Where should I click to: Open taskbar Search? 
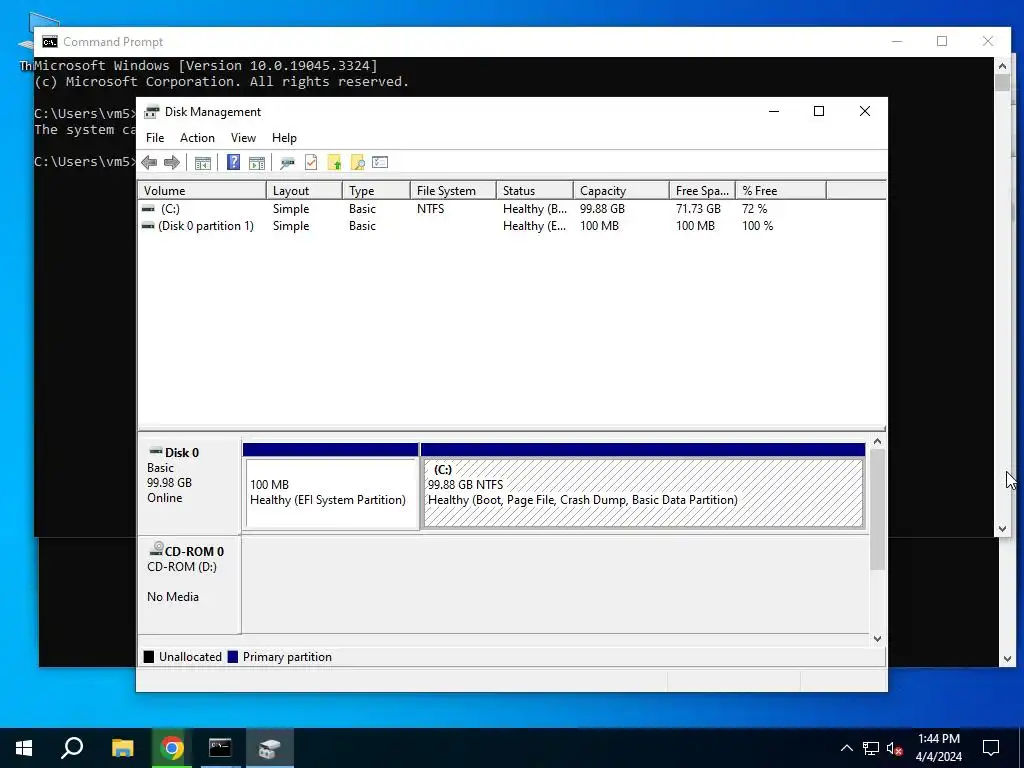72,748
